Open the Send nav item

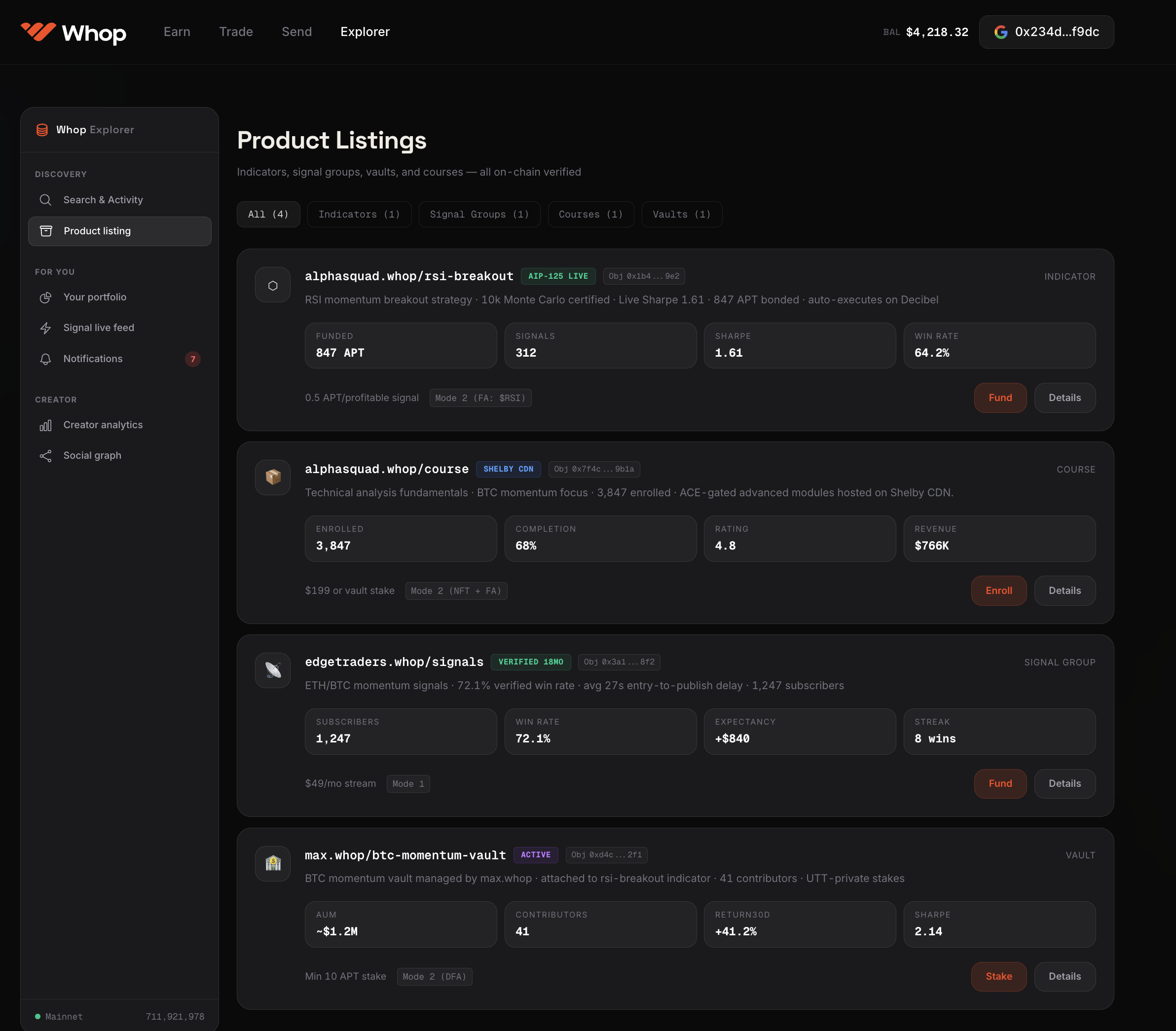(x=297, y=32)
